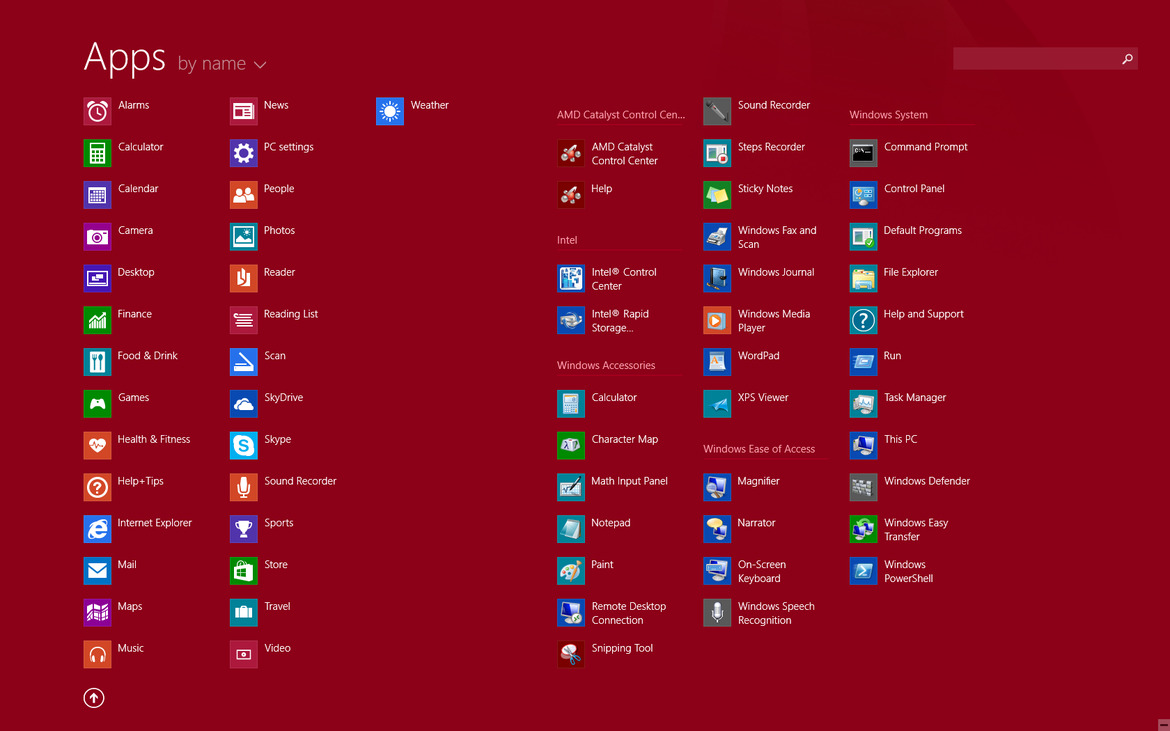
Task: Click the 'Narrator' app label
Action: 757,523
